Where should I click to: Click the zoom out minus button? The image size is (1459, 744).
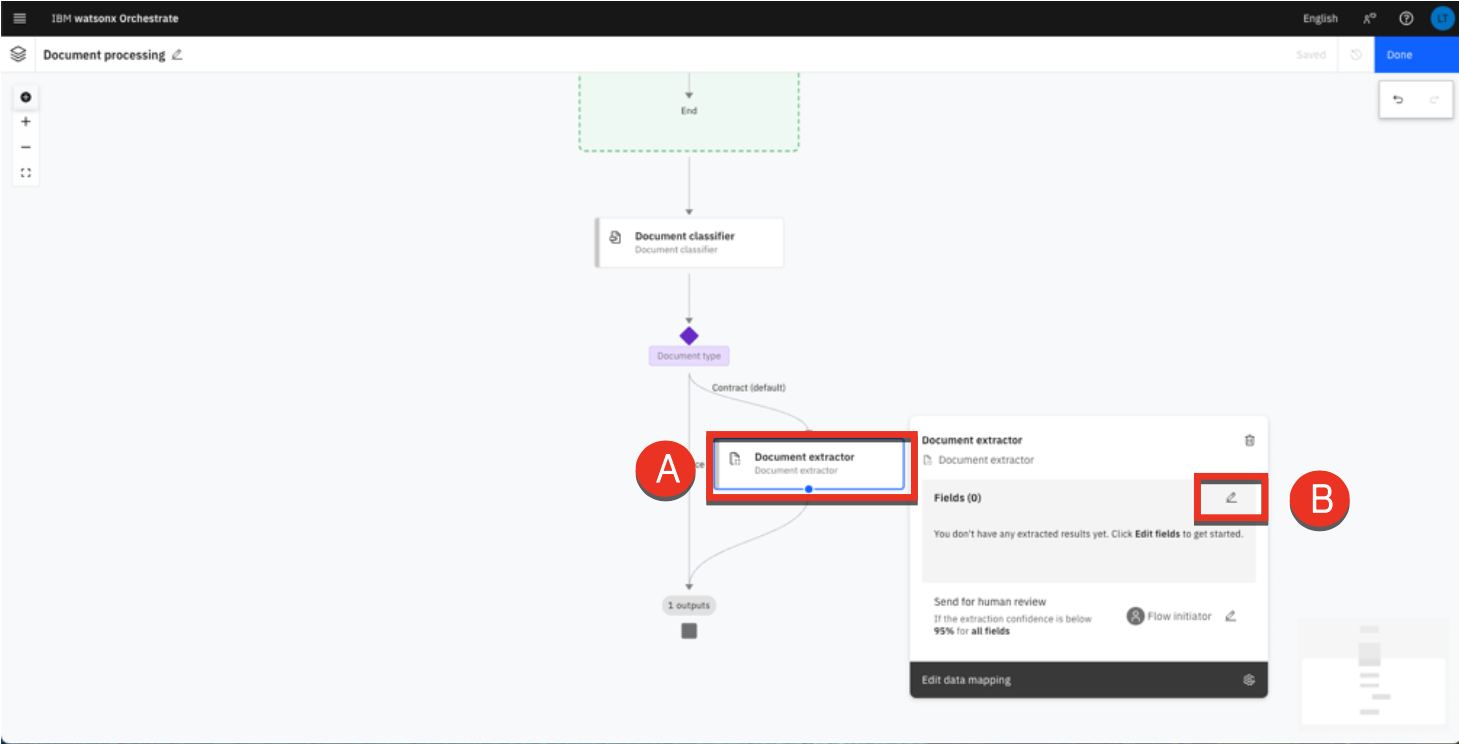tap(26, 147)
